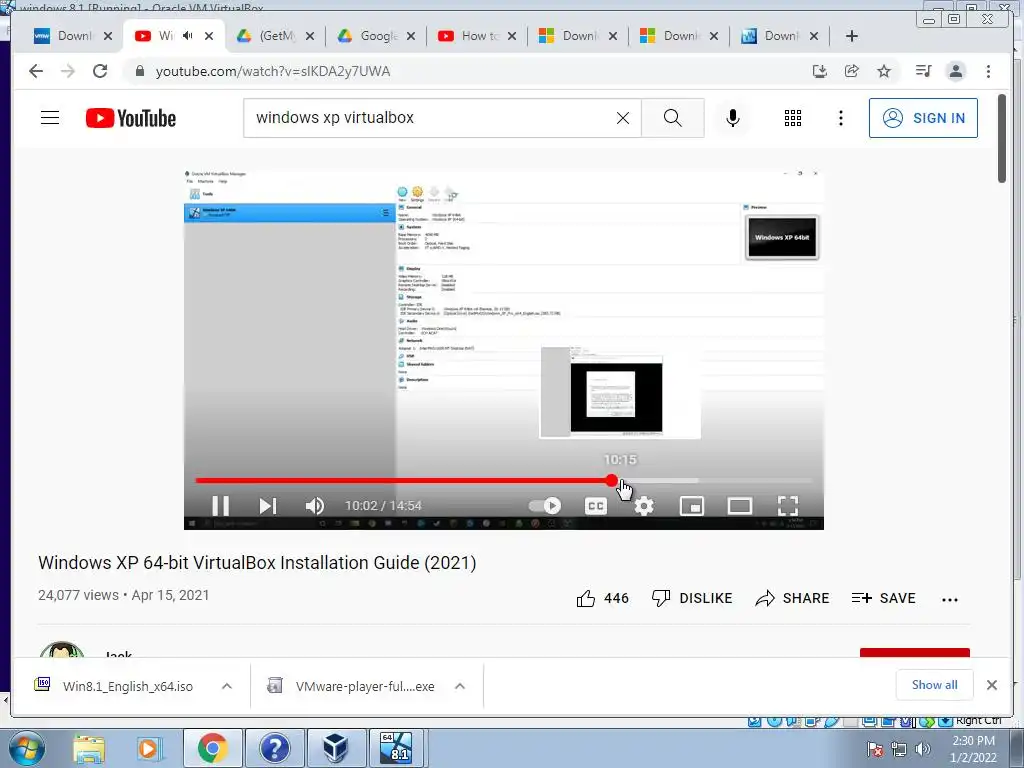Image resolution: width=1024 pixels, height=768 pixels.
Task: Click the page vertical scrollbar
Action: click(1002, 138)
